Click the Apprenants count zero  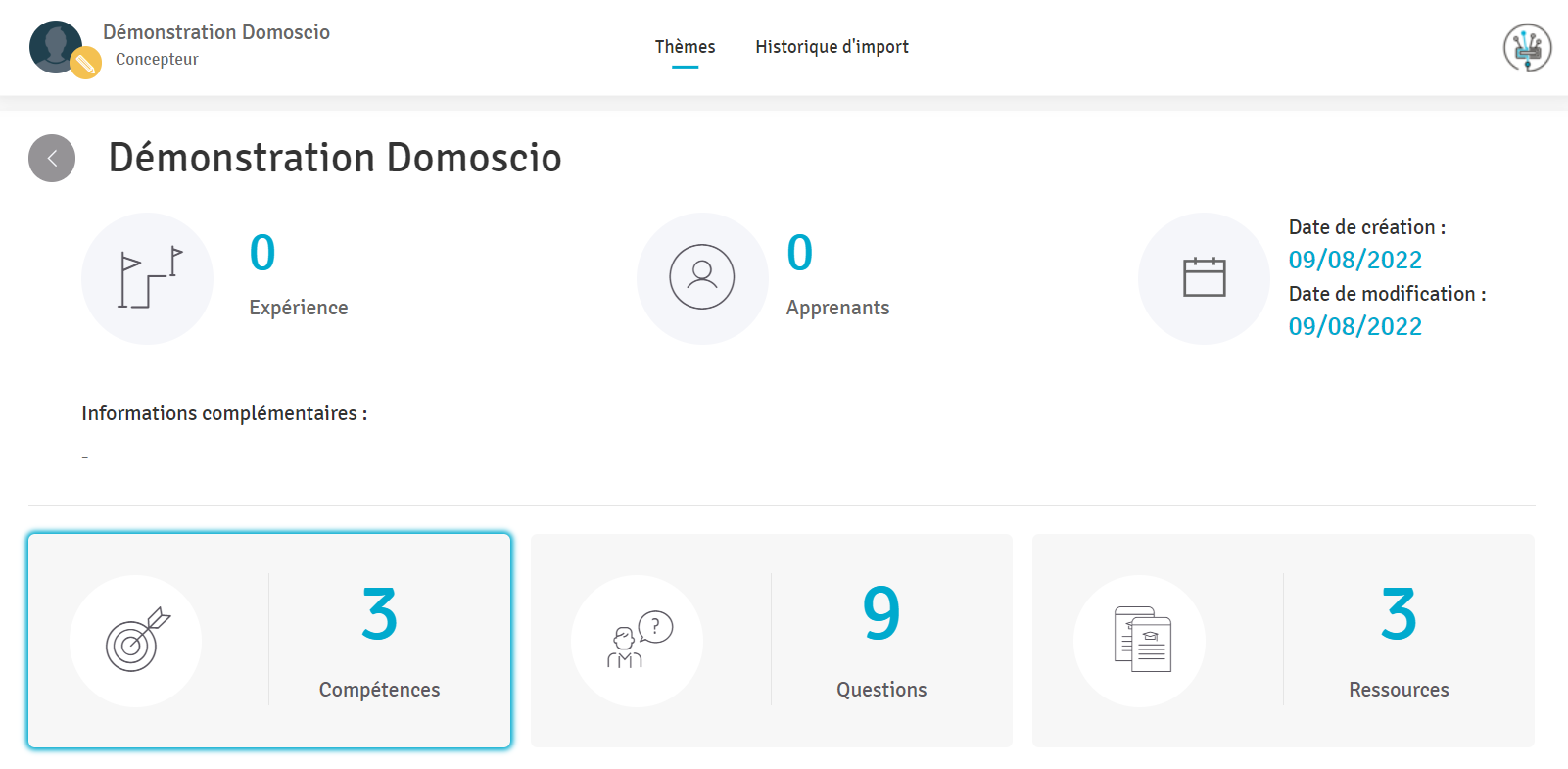(x=799, y=254)
